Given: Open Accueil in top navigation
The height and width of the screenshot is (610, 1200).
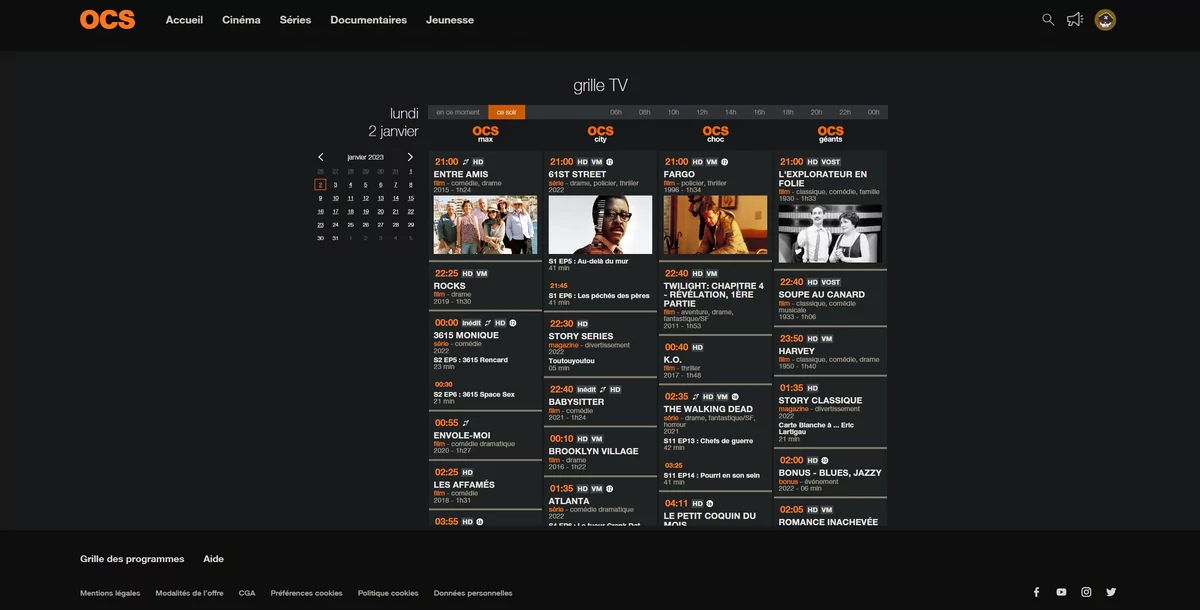Looking at the screenshot, I should coord(184,20).
